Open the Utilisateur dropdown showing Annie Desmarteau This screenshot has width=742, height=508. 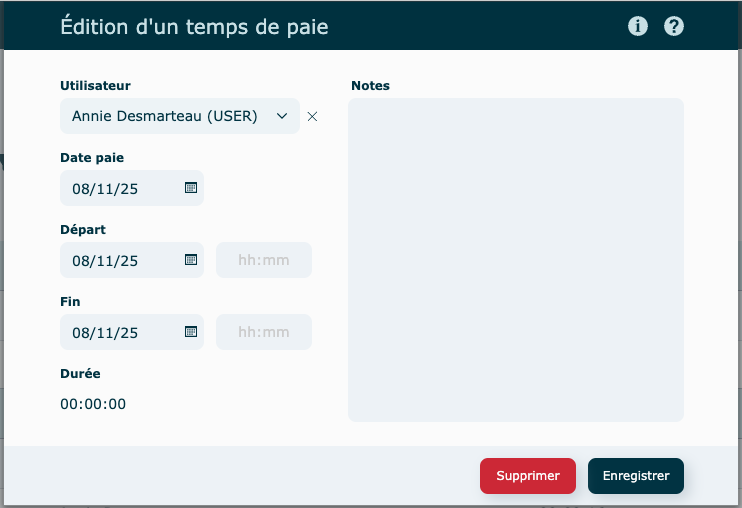pyautogui.click(x=166, y=116)
